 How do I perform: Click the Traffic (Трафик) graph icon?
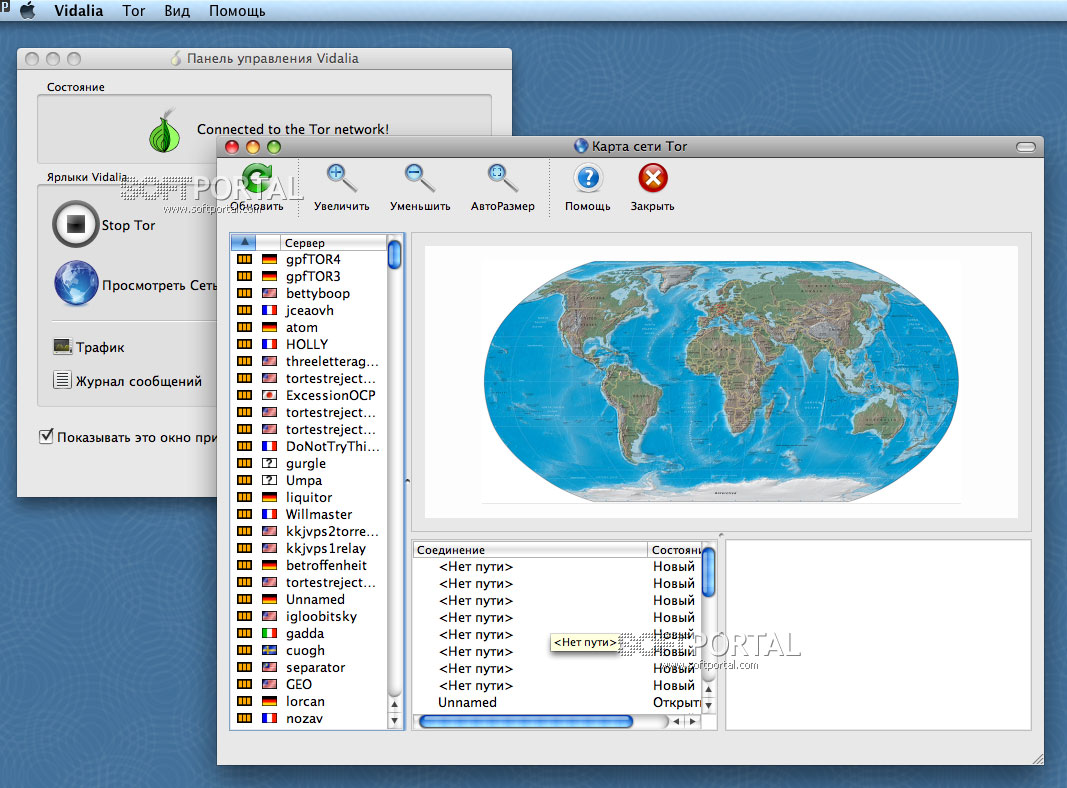click(63, 347)
